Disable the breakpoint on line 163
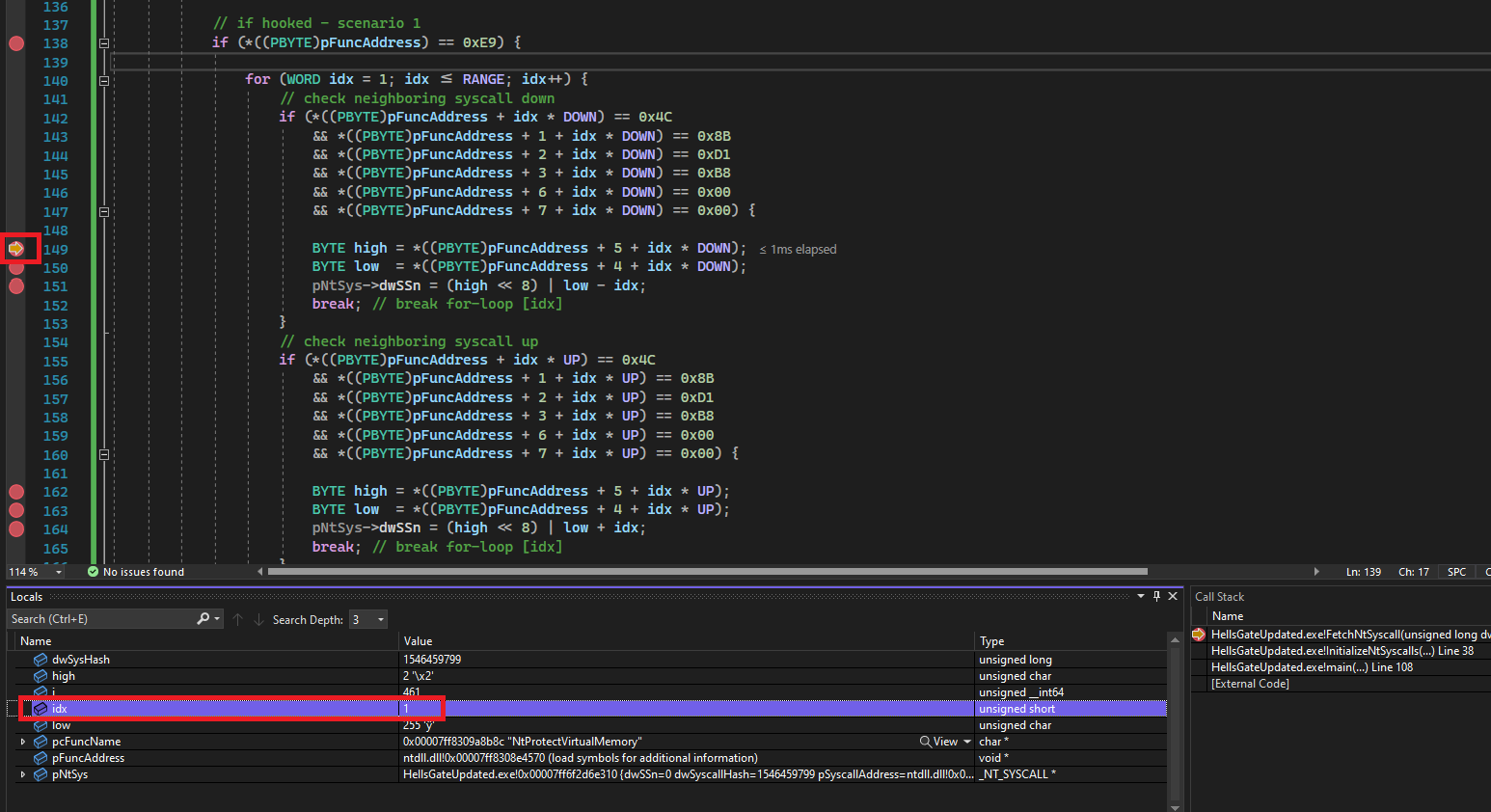Screen dimensions: 1491x812 (16, 510)
